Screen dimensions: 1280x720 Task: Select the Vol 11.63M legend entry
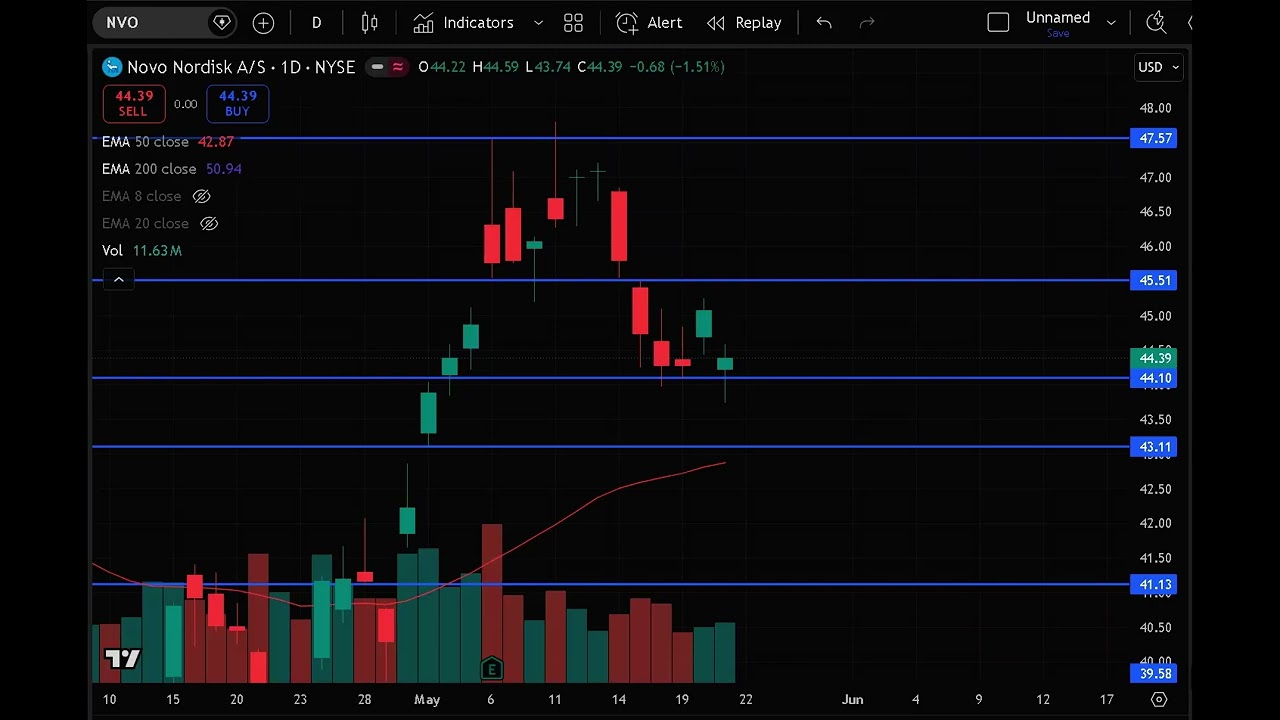click(141, 250)
